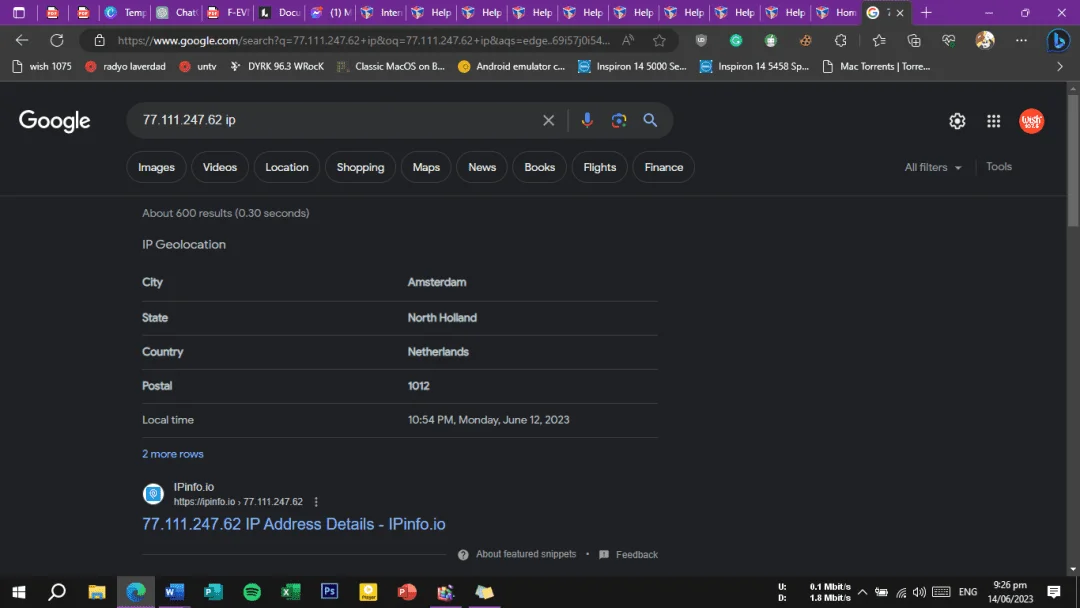1080x608 pixels.
Task: Filter results by Shopping
Action: point(360,167)
